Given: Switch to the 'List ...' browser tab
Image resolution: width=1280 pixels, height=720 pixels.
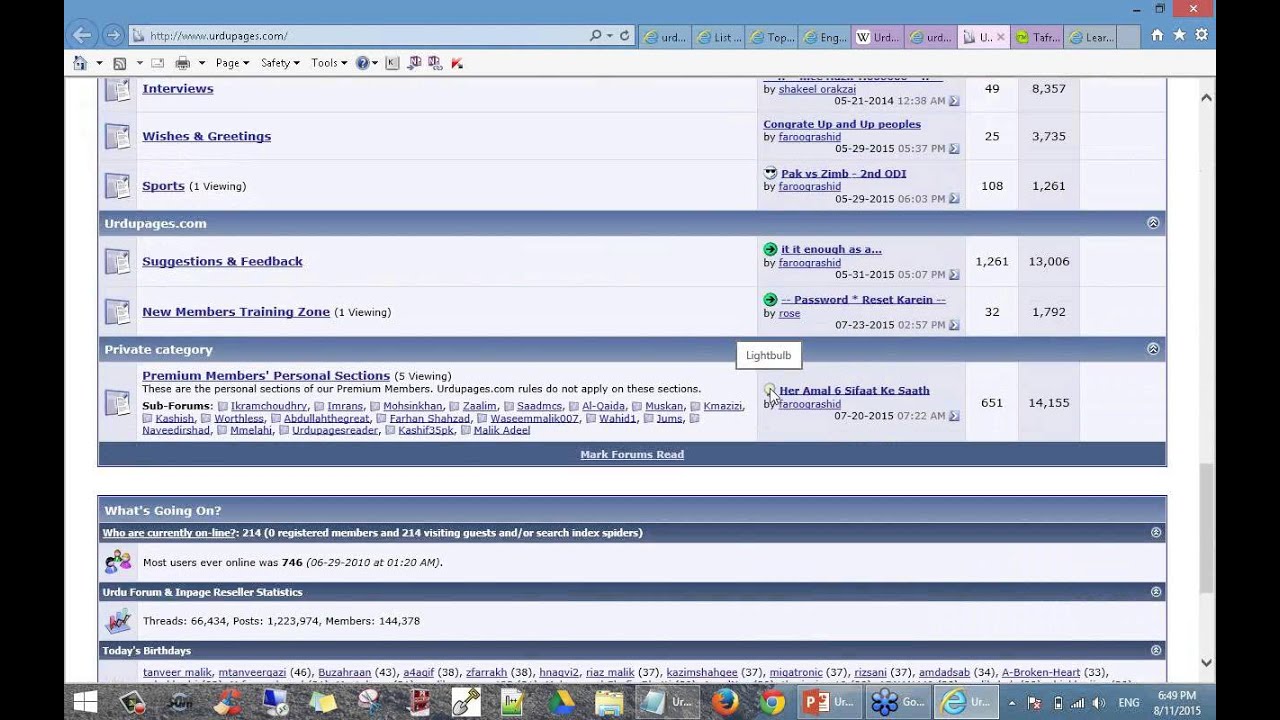Looking at the screenshot, I should (x=718, y=37).
